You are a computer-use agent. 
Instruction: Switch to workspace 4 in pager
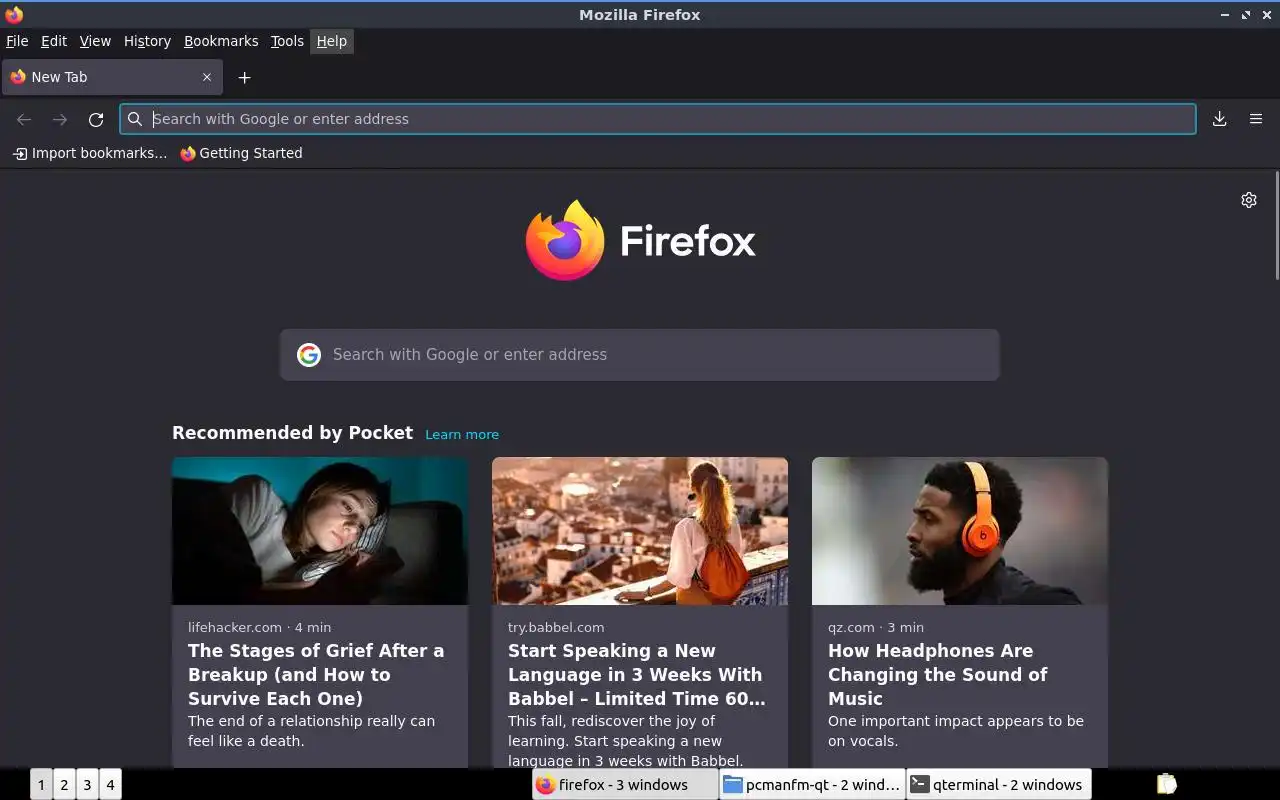[x=110, y=785]
